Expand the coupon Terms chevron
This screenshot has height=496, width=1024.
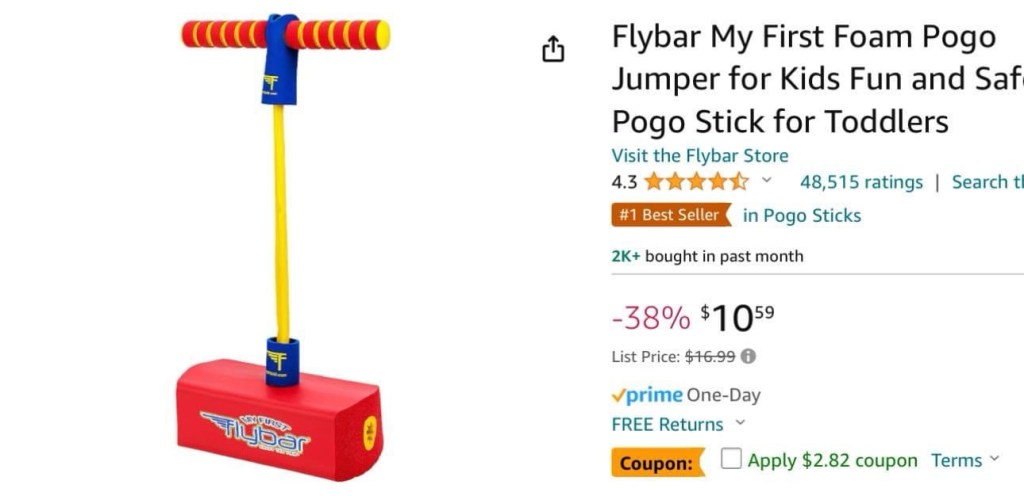coord(994,460)
